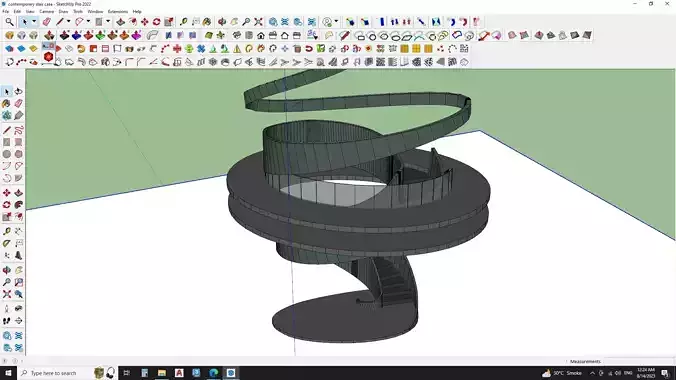This screenshot has height=380, width=676.
Task: Activate the Orbit tool in top toolbar
Action: (x=222, y=22)
